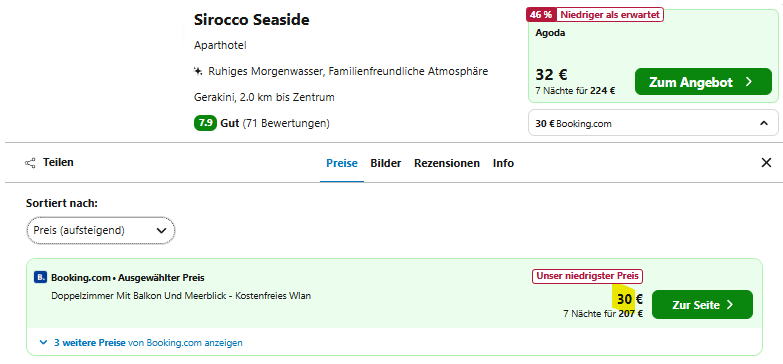Click the arrow inside Zum Angebot button

(748, 82)
